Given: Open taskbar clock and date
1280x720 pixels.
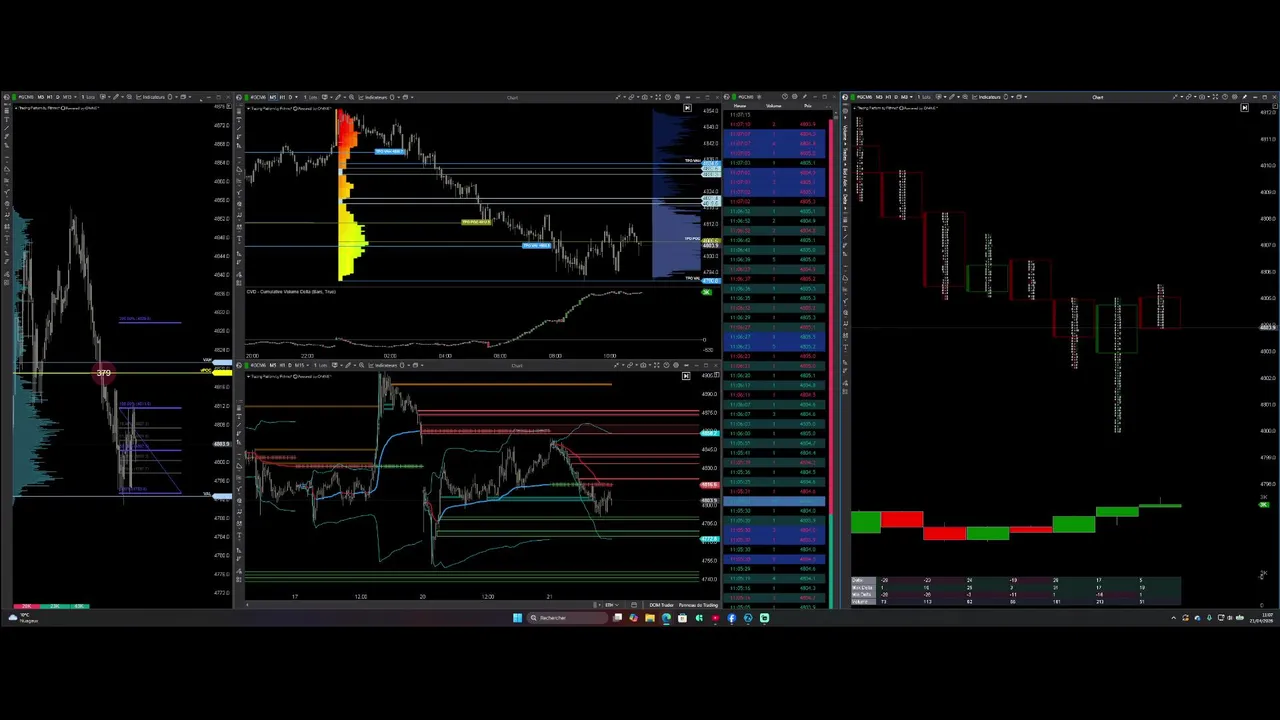Looking at the screenshot, I should point(1262,618).
